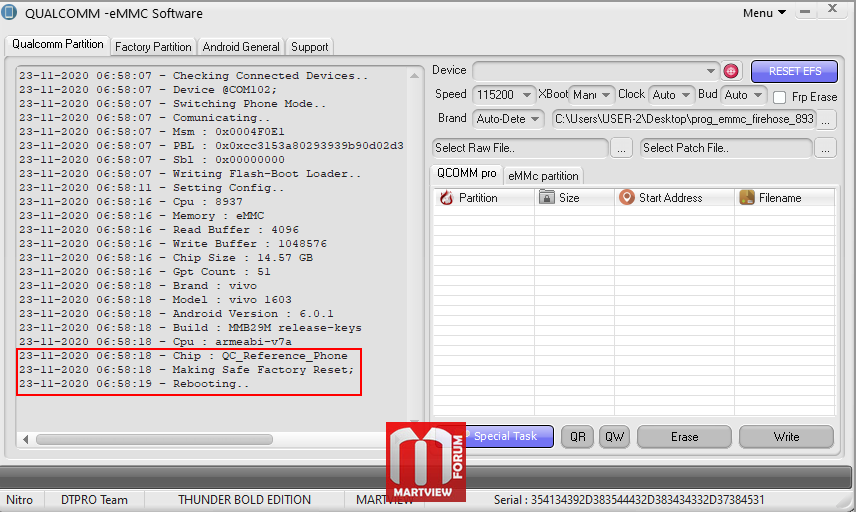
Task: Open the Clock Auto dropdown
Action: coord(671,95)
